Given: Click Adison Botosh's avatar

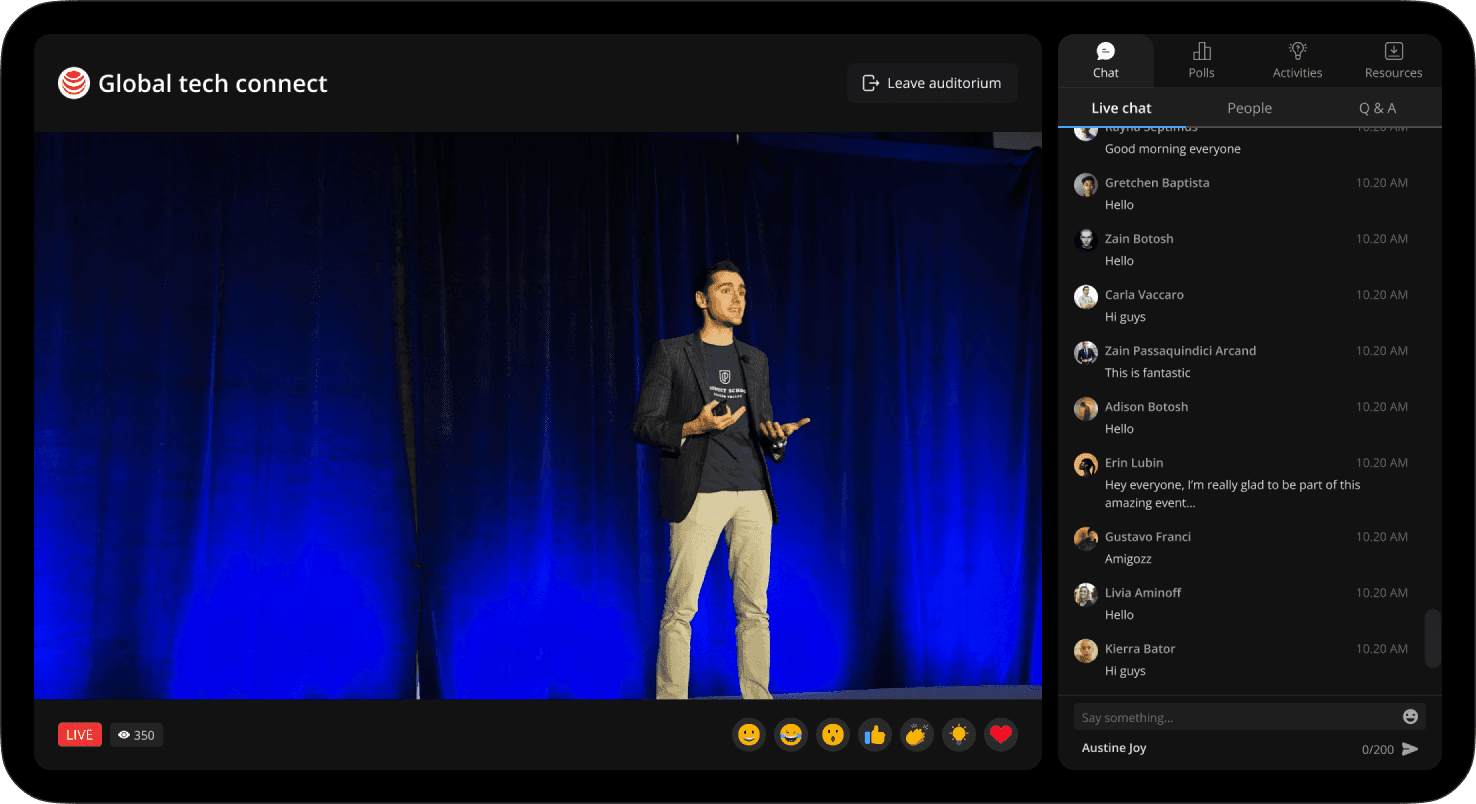Looking at the screenshot, I should click(x=1086, y=408).
